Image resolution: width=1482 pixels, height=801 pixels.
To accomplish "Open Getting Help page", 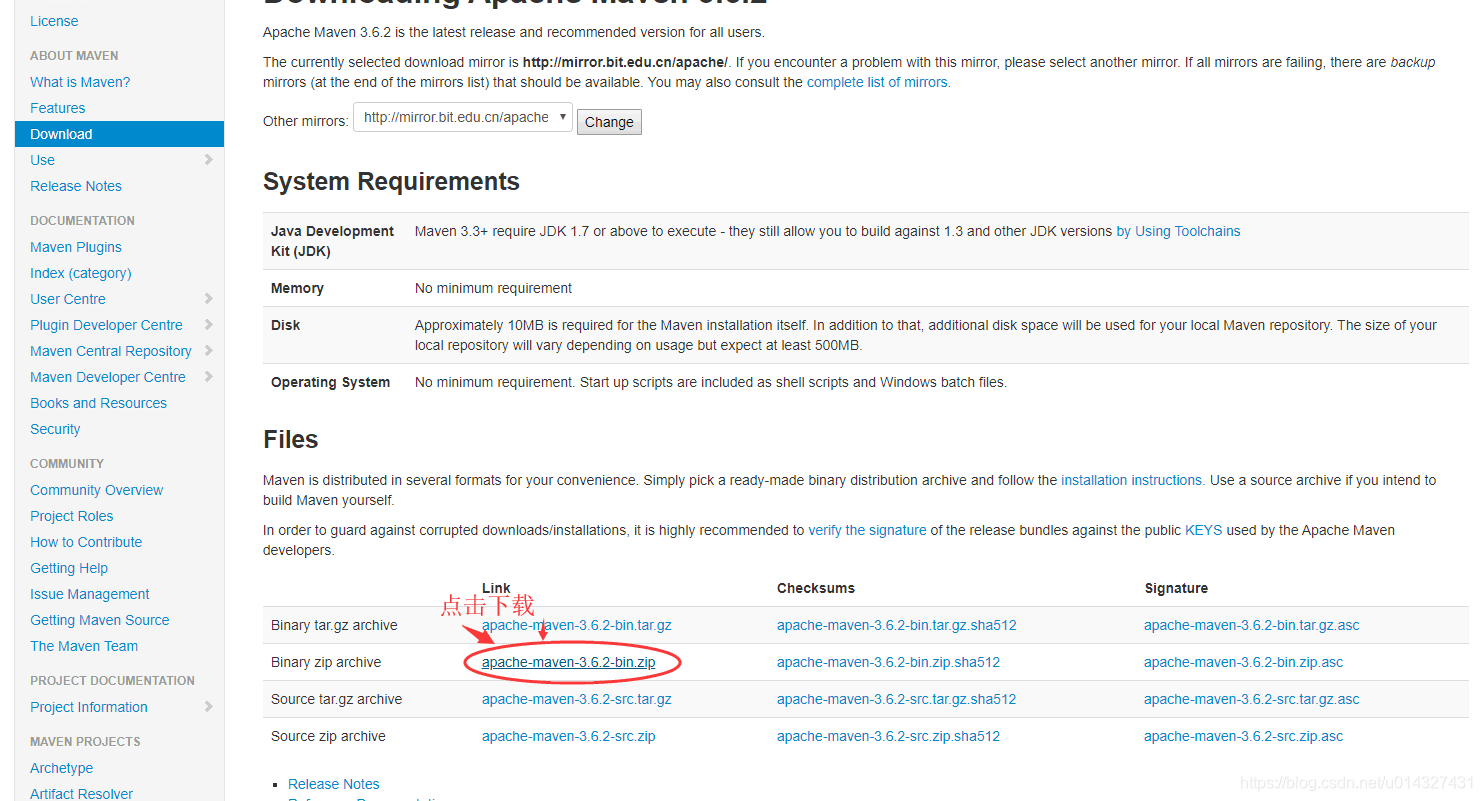I will (69, 568).
